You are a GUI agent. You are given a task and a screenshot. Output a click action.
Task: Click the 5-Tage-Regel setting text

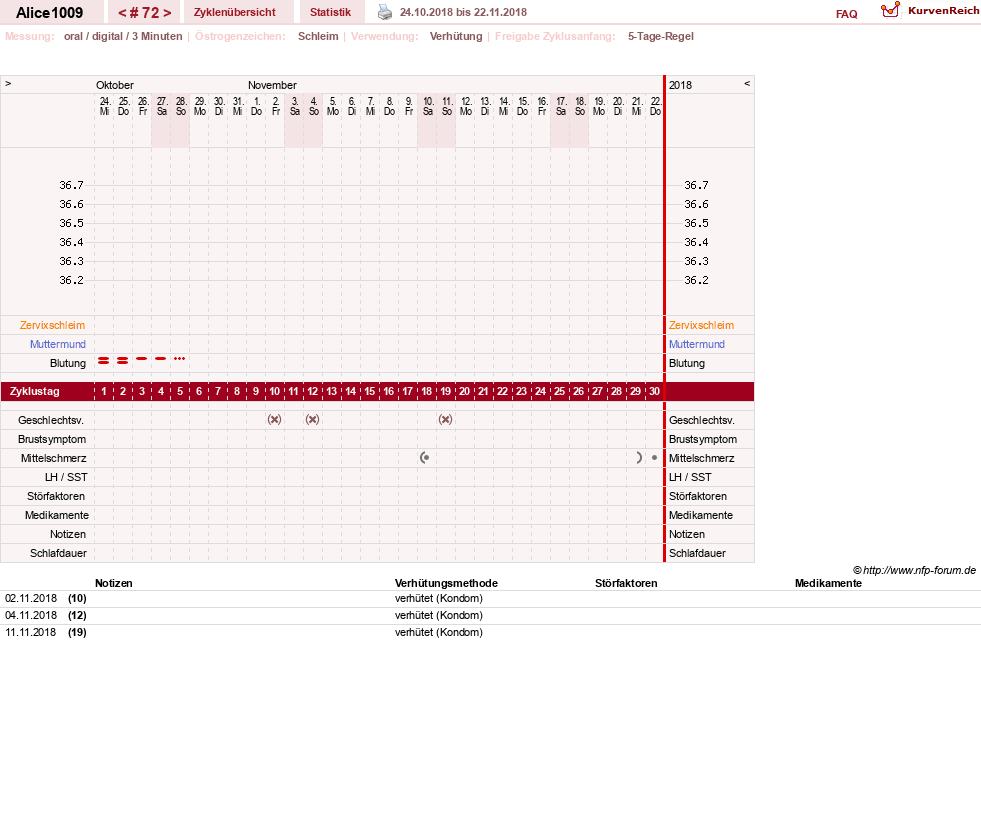(661, 36)
